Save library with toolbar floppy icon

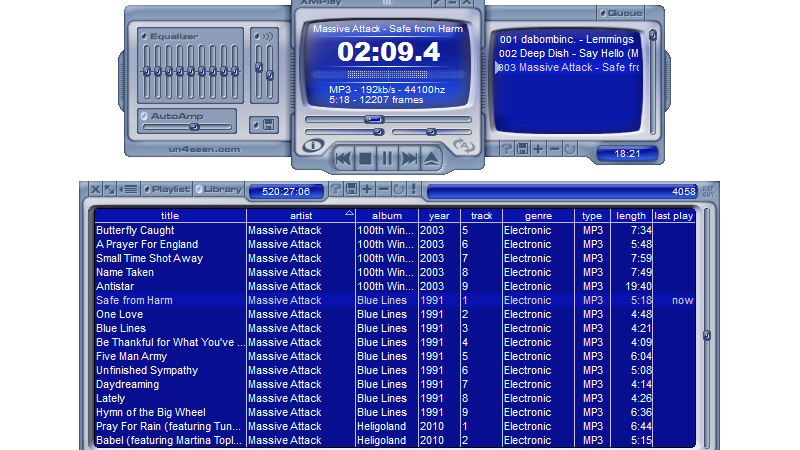coord(352,189)
